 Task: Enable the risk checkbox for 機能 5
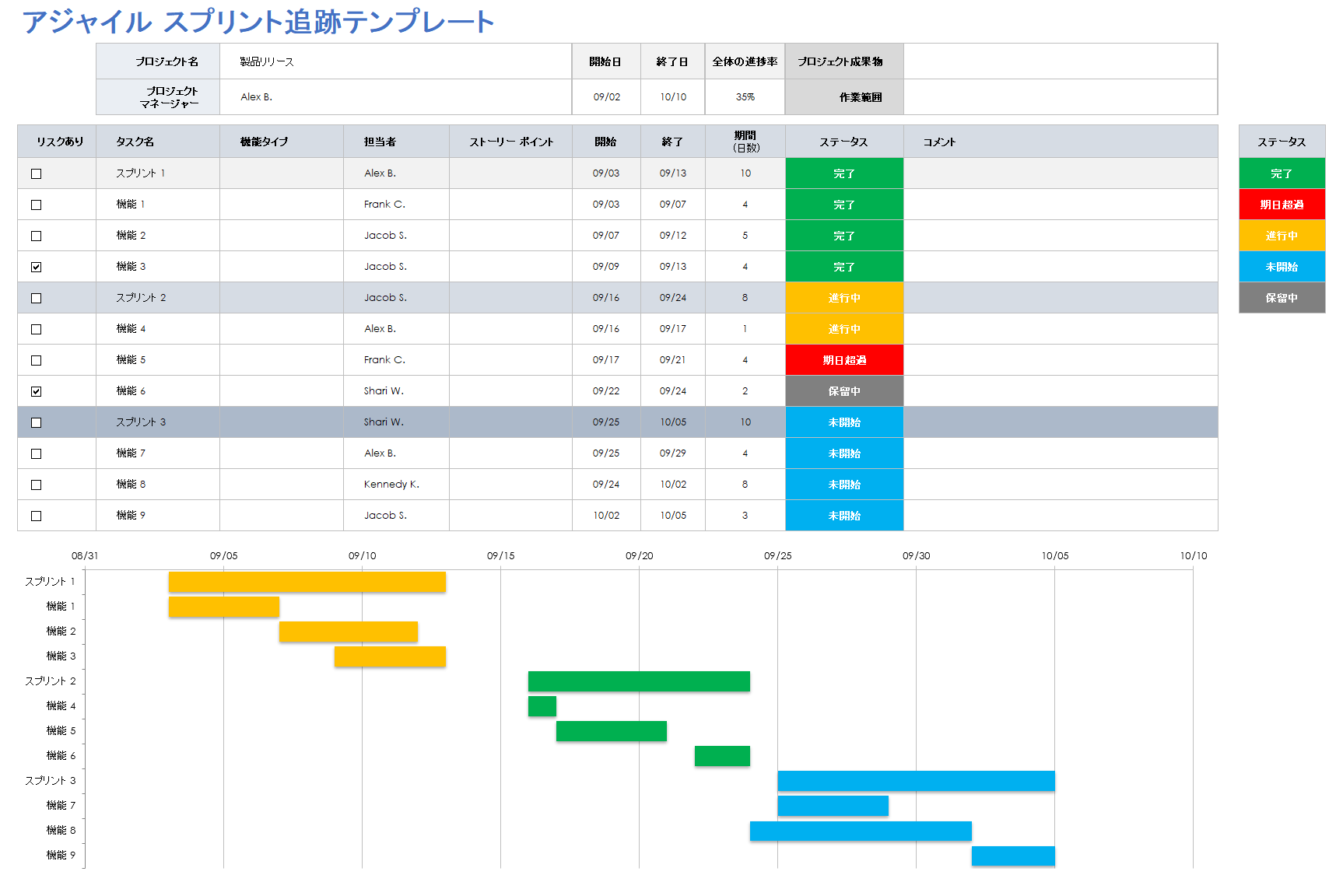[x=36, y=360]
